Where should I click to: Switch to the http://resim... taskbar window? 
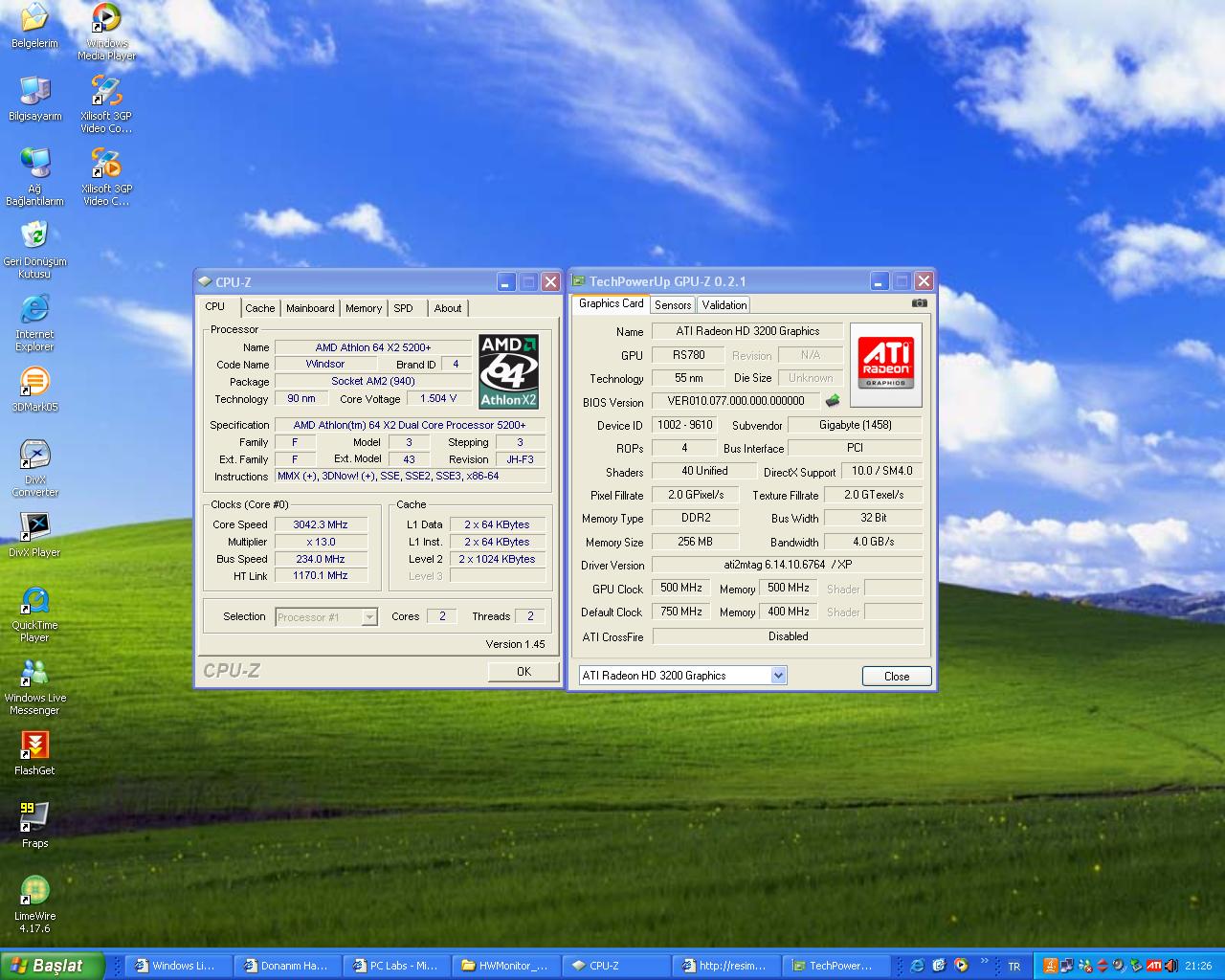tap(726, 966)
